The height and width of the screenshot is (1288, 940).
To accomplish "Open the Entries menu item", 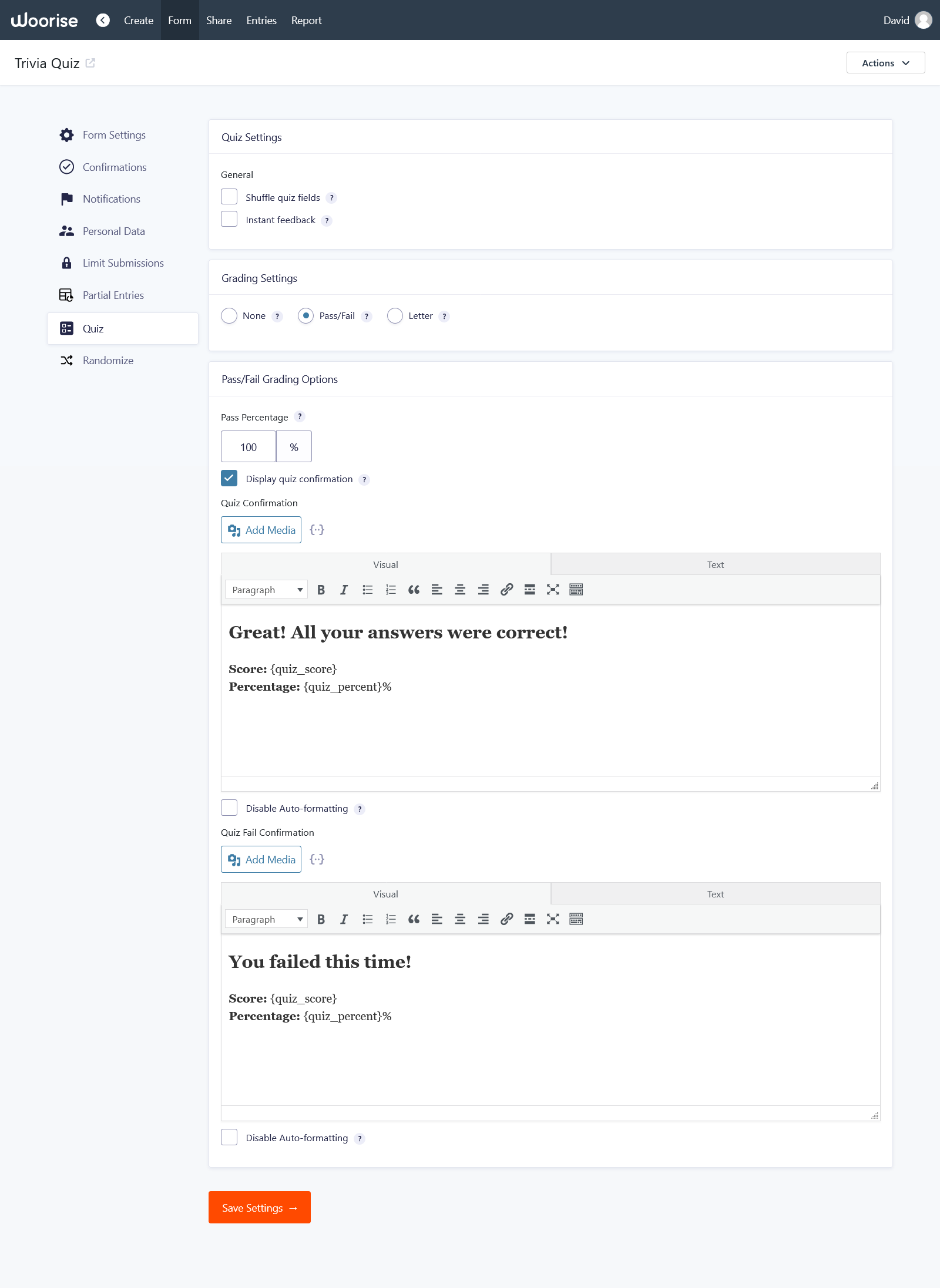I will coord(261,21).
